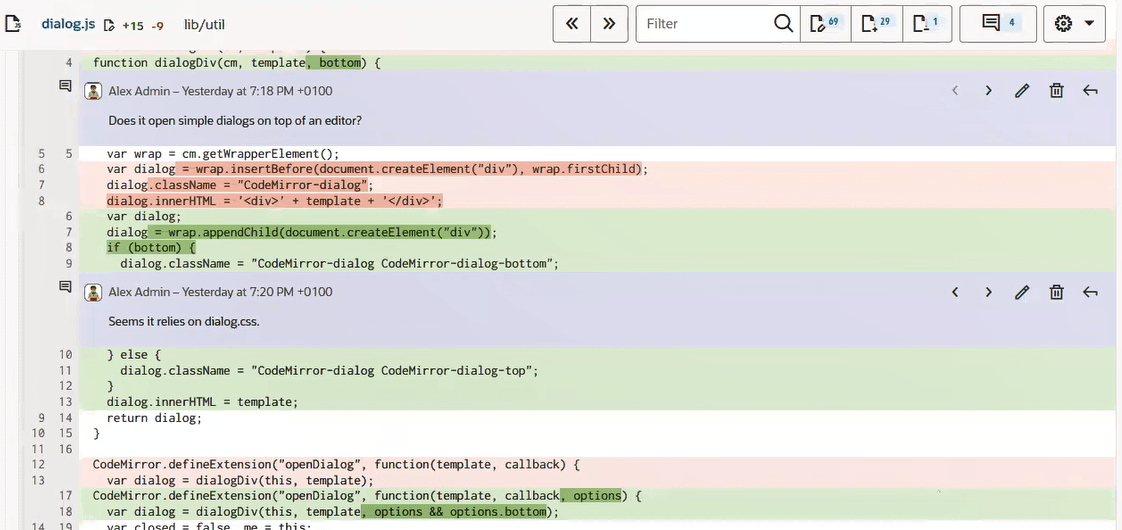Click the lib/util path text

pyautogui.click(x=205, y=25)
